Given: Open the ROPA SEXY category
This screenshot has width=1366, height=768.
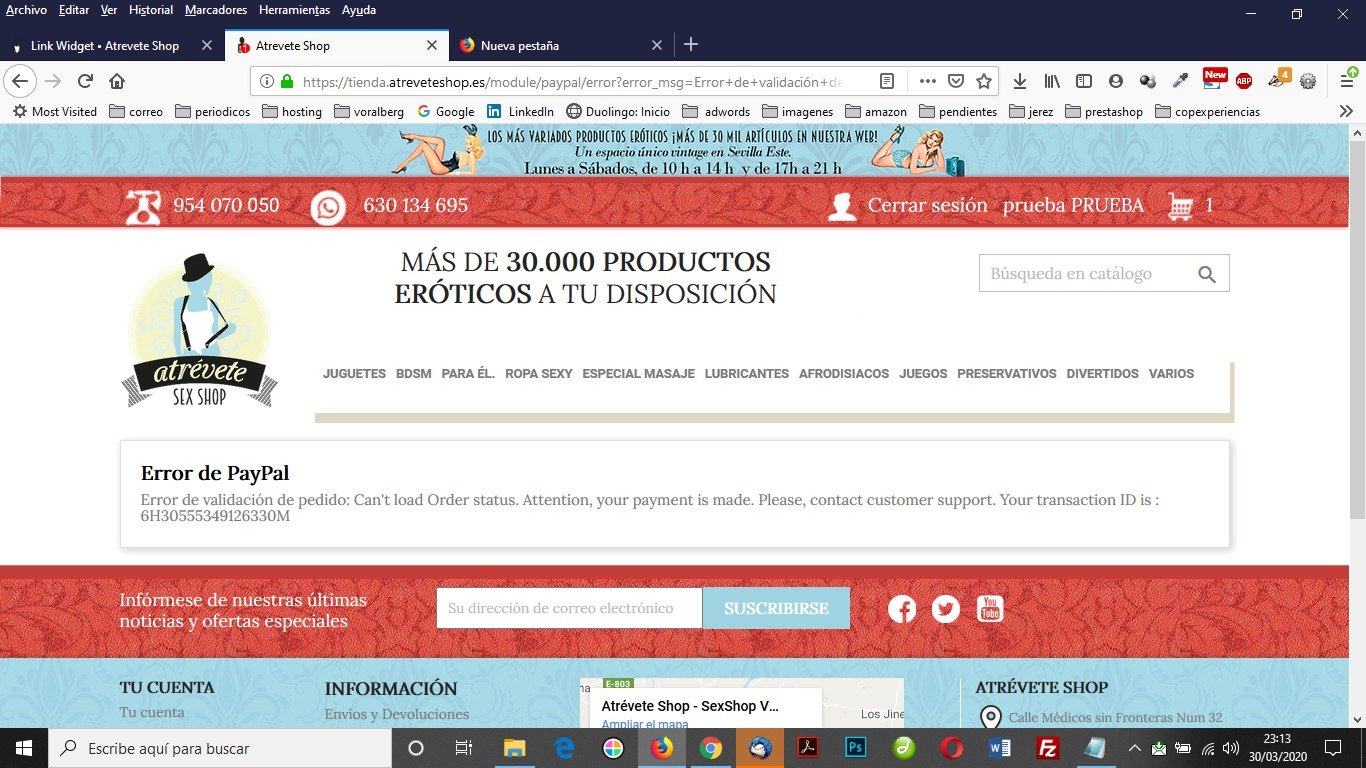Looking at the screenshot, I should 539,374.
